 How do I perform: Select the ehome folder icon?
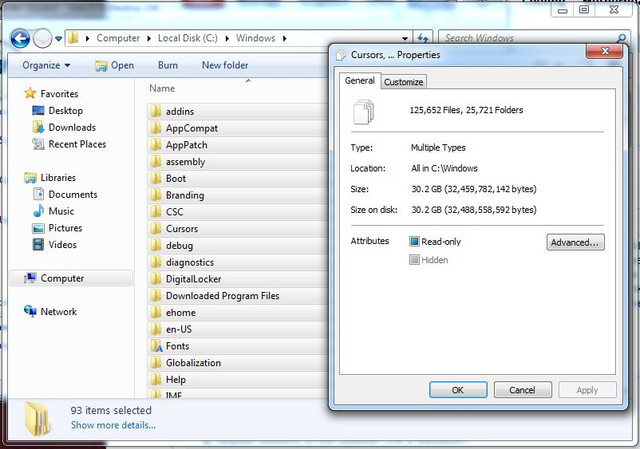pyautogui.click(x=156, y=312)
